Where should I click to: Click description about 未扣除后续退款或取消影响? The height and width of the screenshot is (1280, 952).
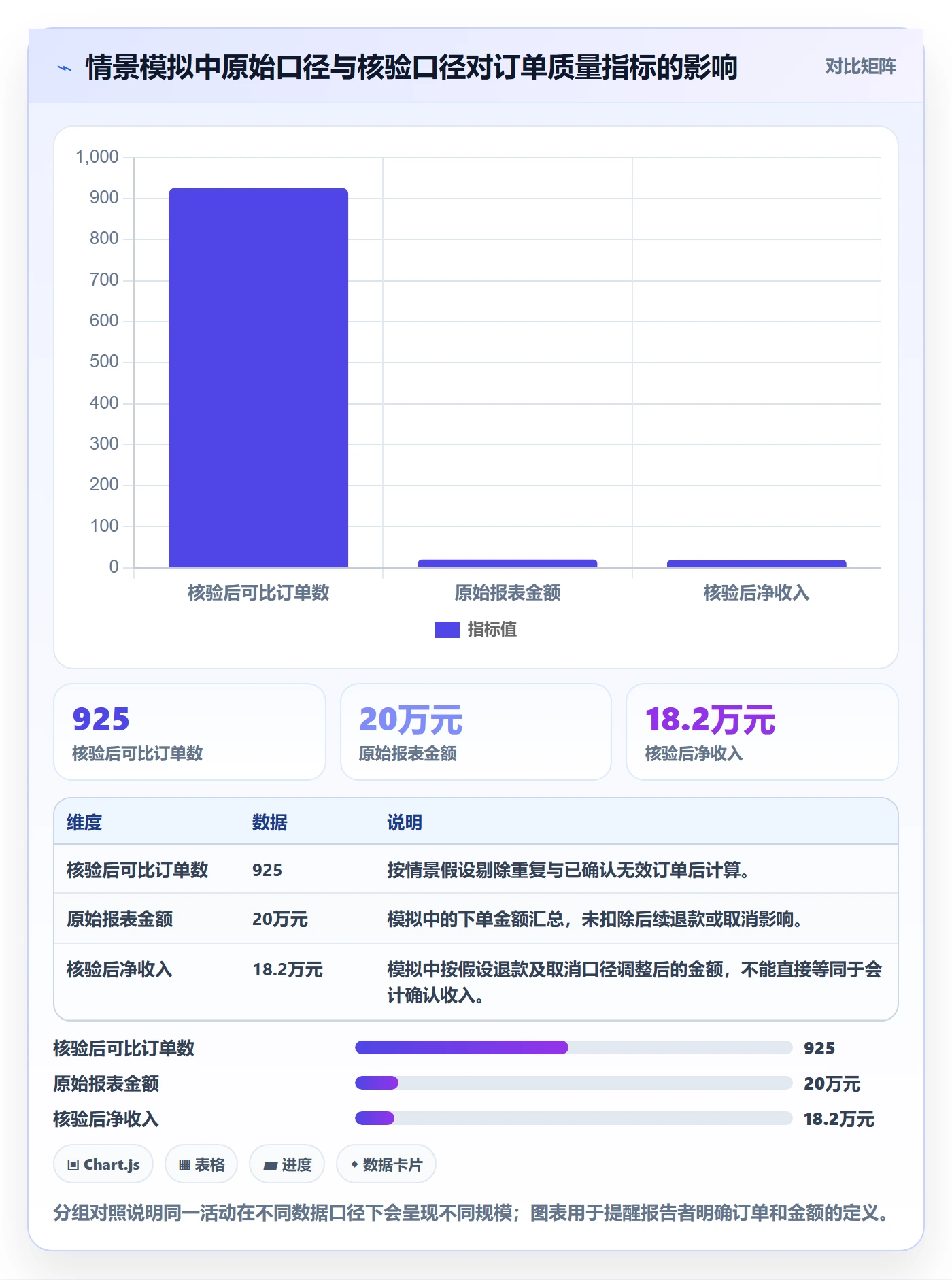[595, 919]
